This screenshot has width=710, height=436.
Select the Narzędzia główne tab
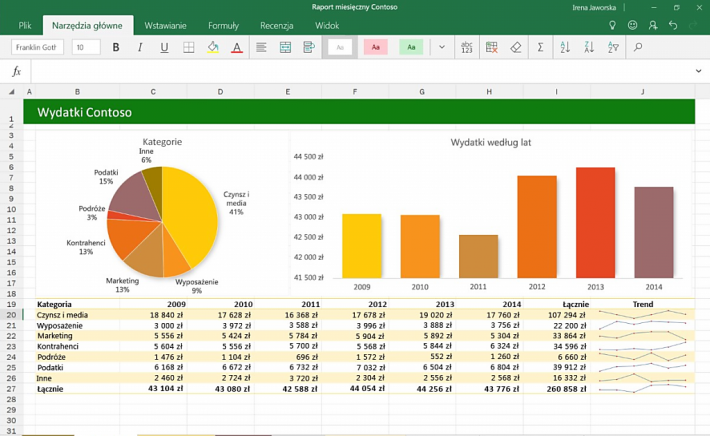point(87,26)
